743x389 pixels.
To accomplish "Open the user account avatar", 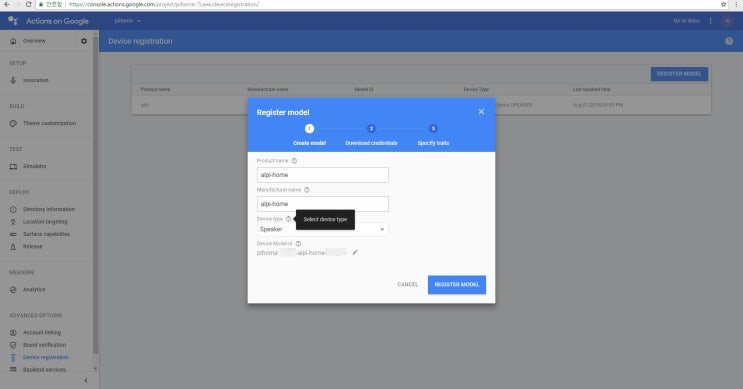I will coord(727,21).
